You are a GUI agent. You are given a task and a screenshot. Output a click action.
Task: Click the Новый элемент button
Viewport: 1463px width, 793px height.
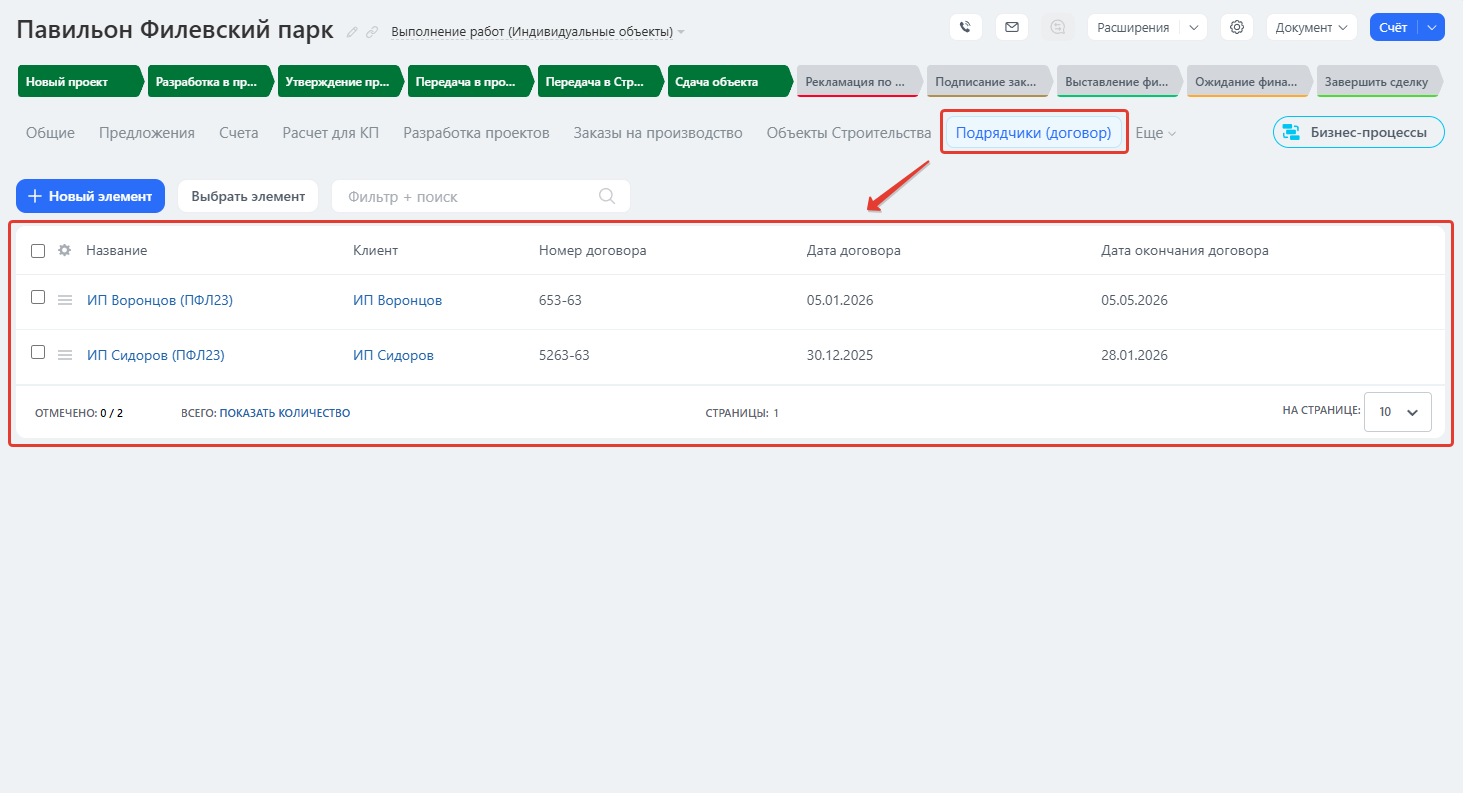click(90, 196)
